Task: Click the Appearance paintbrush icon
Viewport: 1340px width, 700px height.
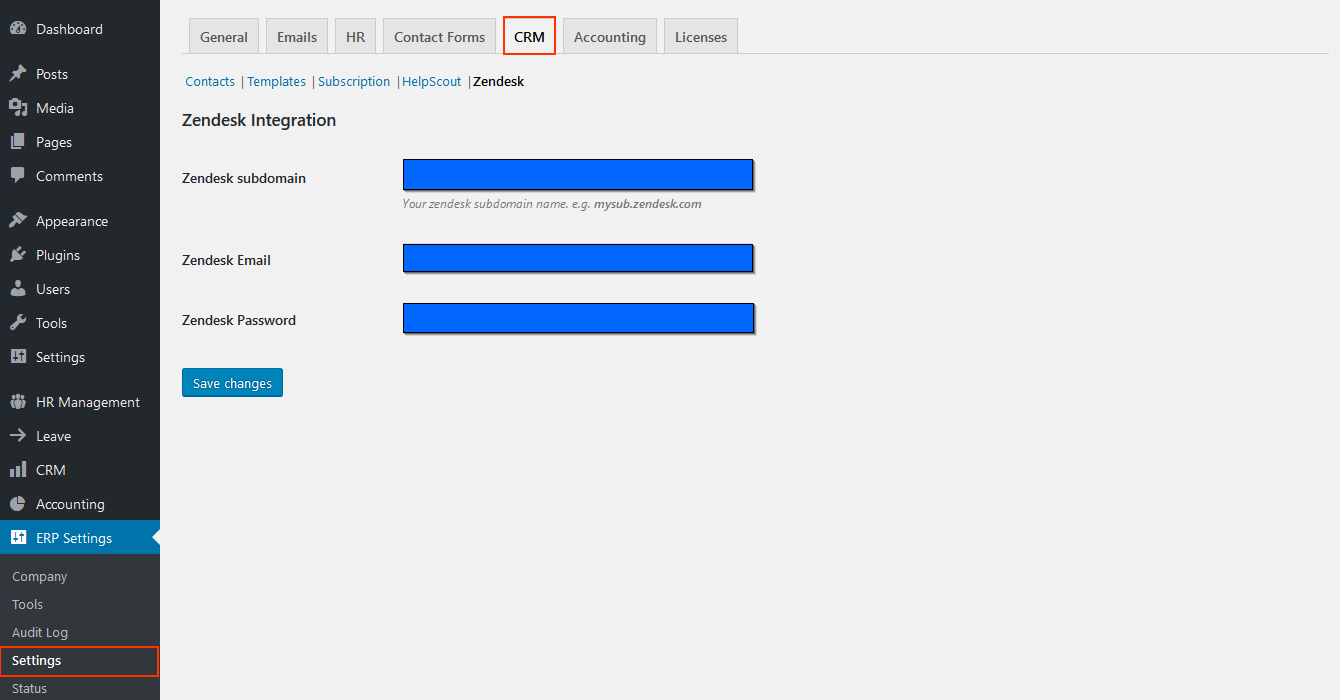Action: pos(18,221)
